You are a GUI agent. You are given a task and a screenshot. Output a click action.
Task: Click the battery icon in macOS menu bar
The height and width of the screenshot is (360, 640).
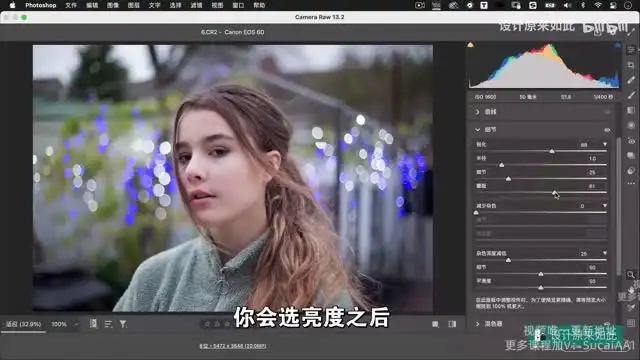click(550, 5)
